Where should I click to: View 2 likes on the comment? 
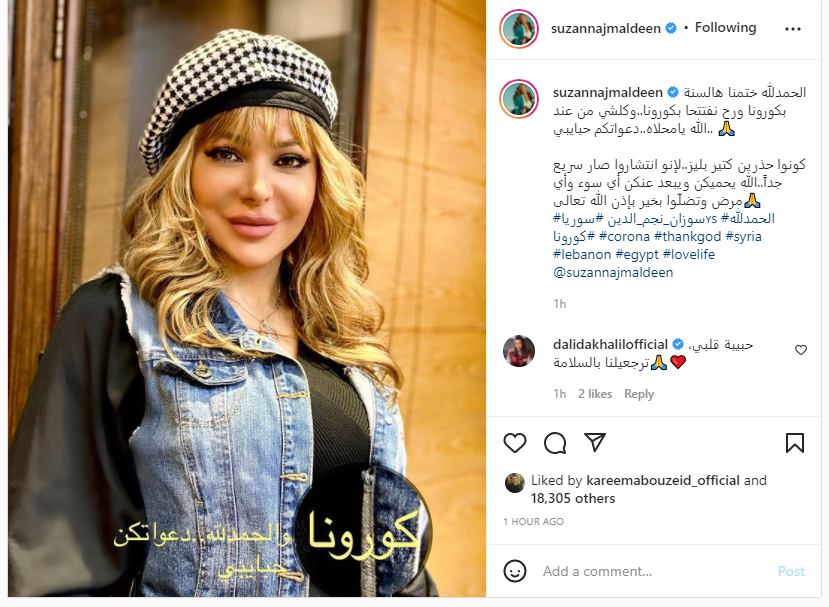(595, 394)
